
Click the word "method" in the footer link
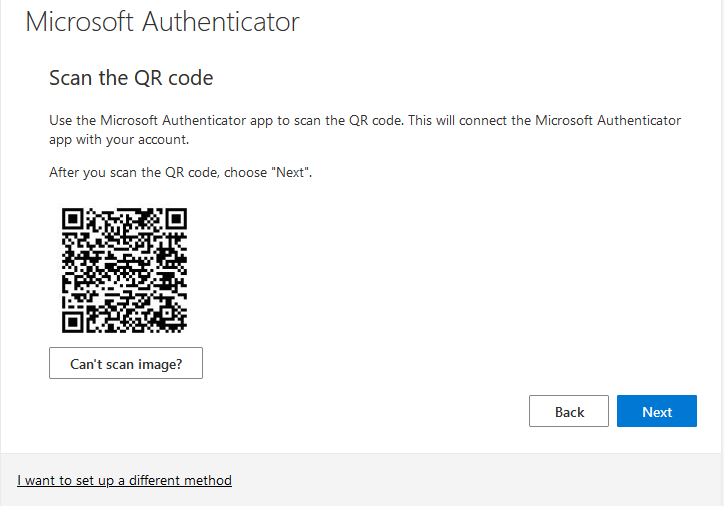[x=208, y=481]
